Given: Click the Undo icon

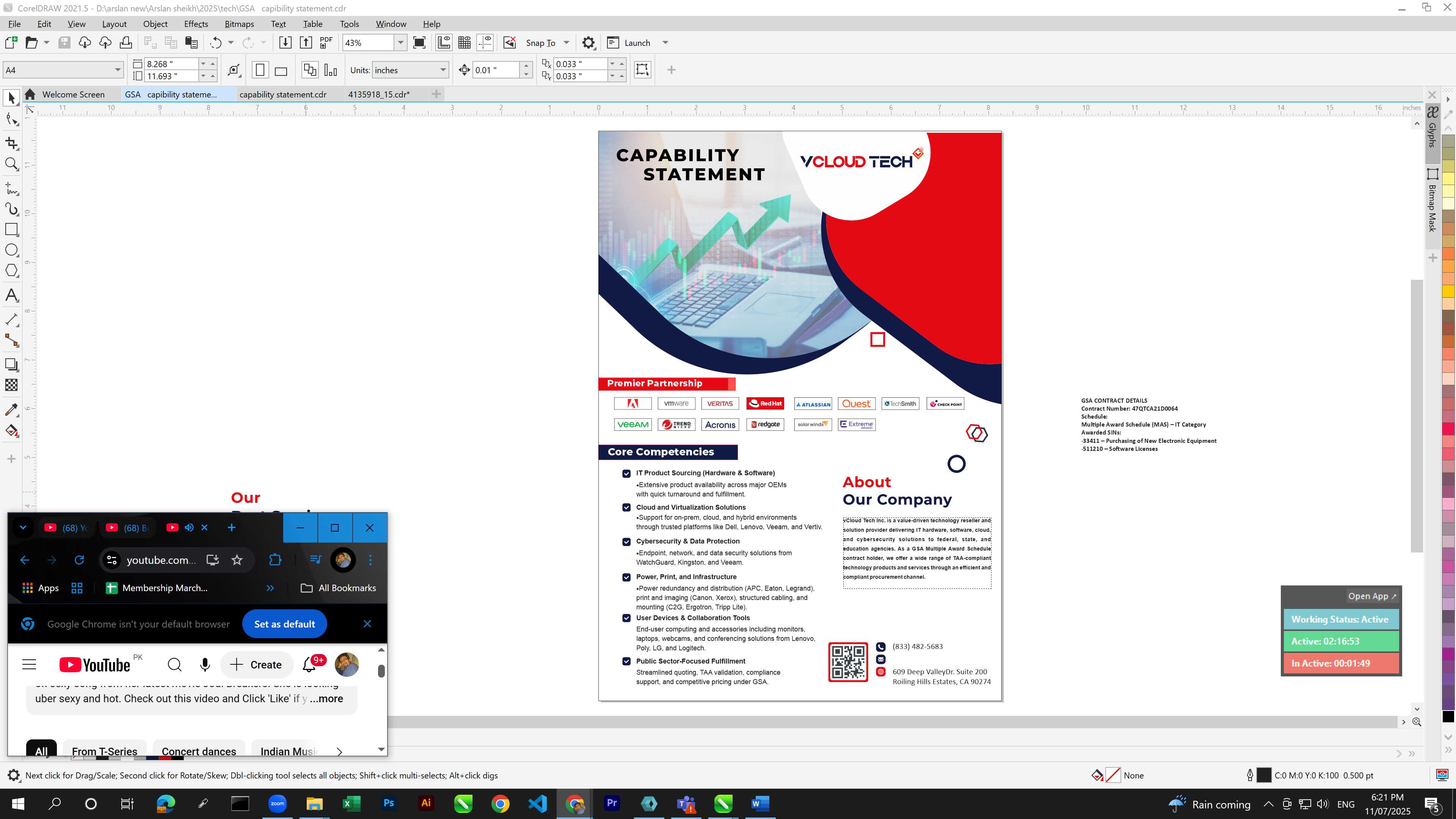Looking at the screenshot, I should point(215,42).
